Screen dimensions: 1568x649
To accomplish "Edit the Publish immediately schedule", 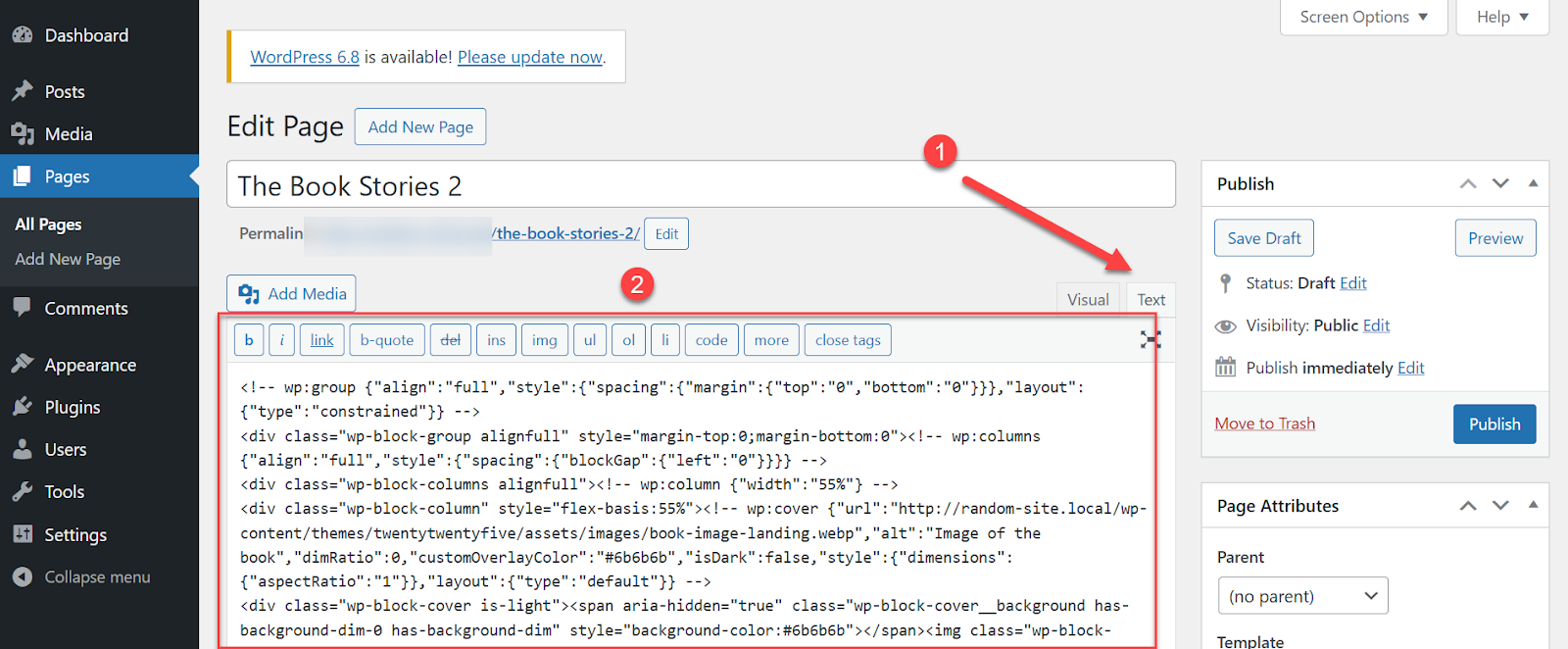I will tap(1411, 368).
